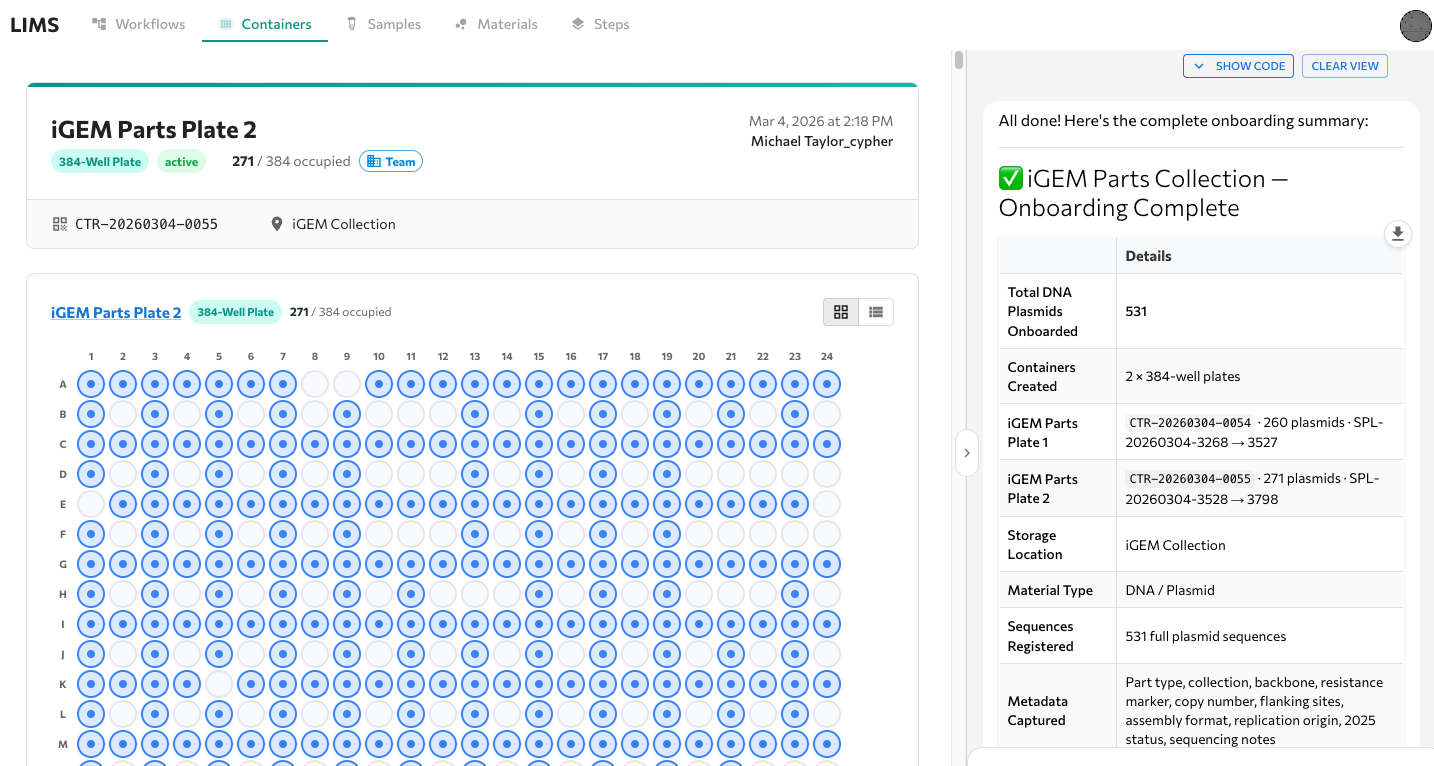This screenshot has width=1434, height=766.
Task: Switch to grid view of plate
Action: (841, 312)
